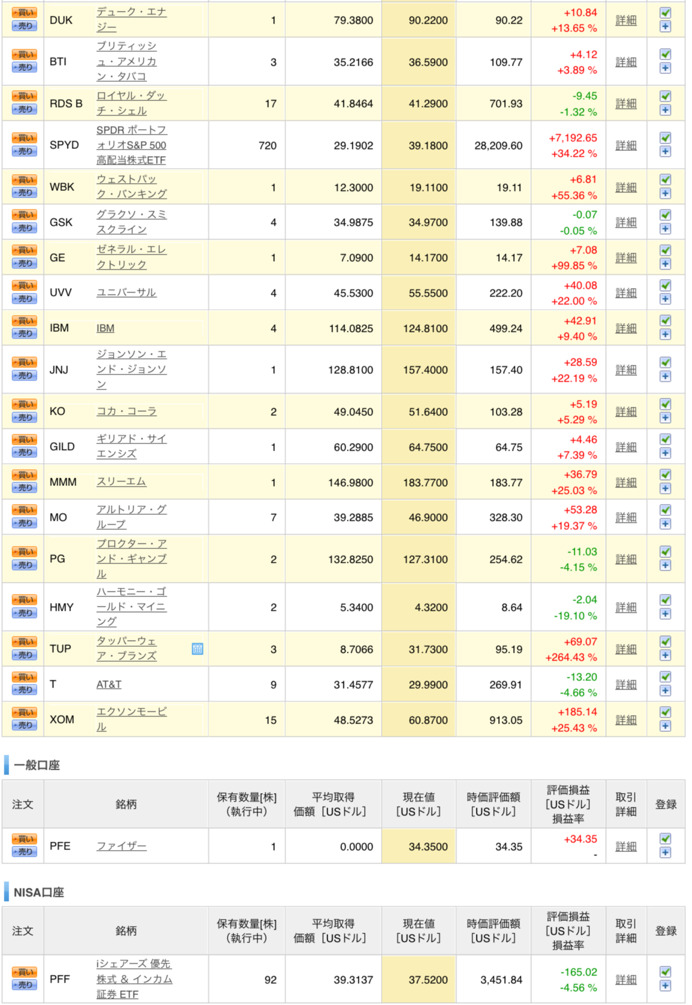Click the blue plus icon in T row
The image size is (692, 1005).
click(665, 691)
